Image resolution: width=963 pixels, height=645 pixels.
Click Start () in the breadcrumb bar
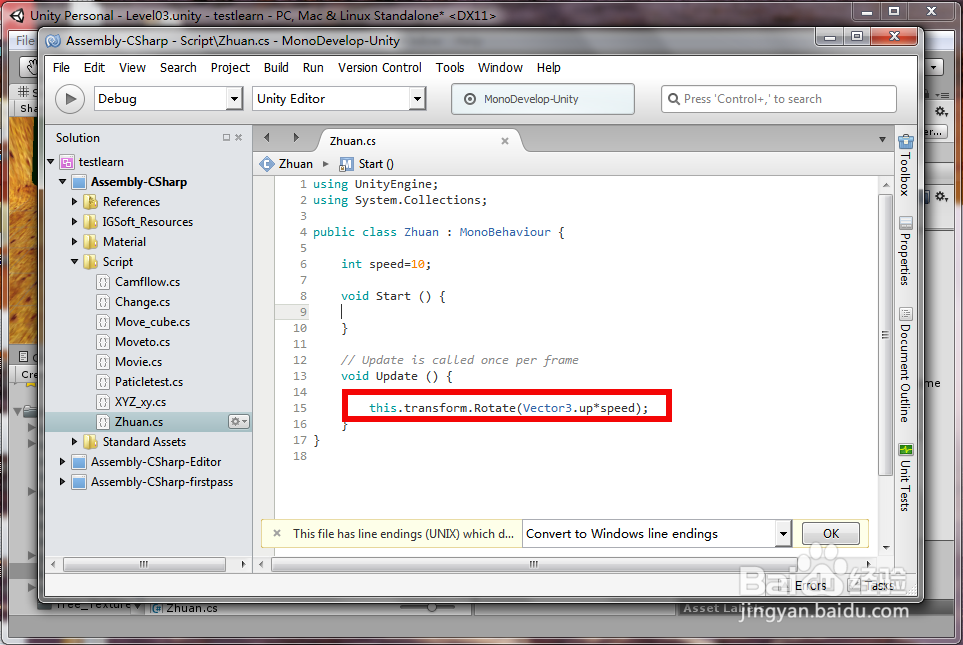[x=376, y=164]
